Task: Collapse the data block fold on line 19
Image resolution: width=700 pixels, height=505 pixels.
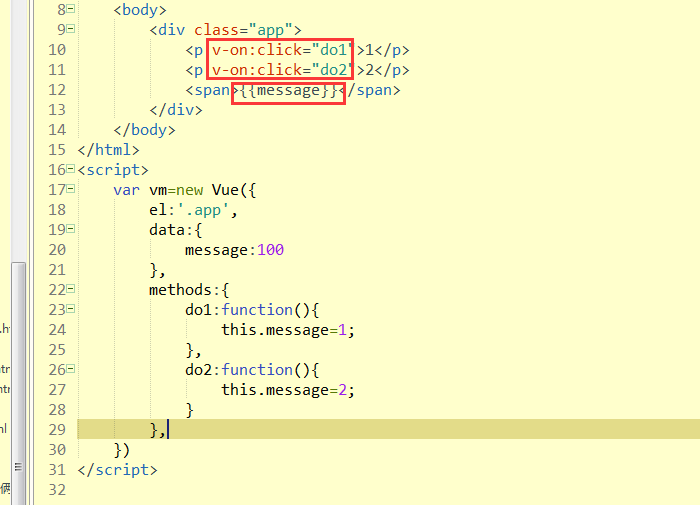Action: coord(71,229)
